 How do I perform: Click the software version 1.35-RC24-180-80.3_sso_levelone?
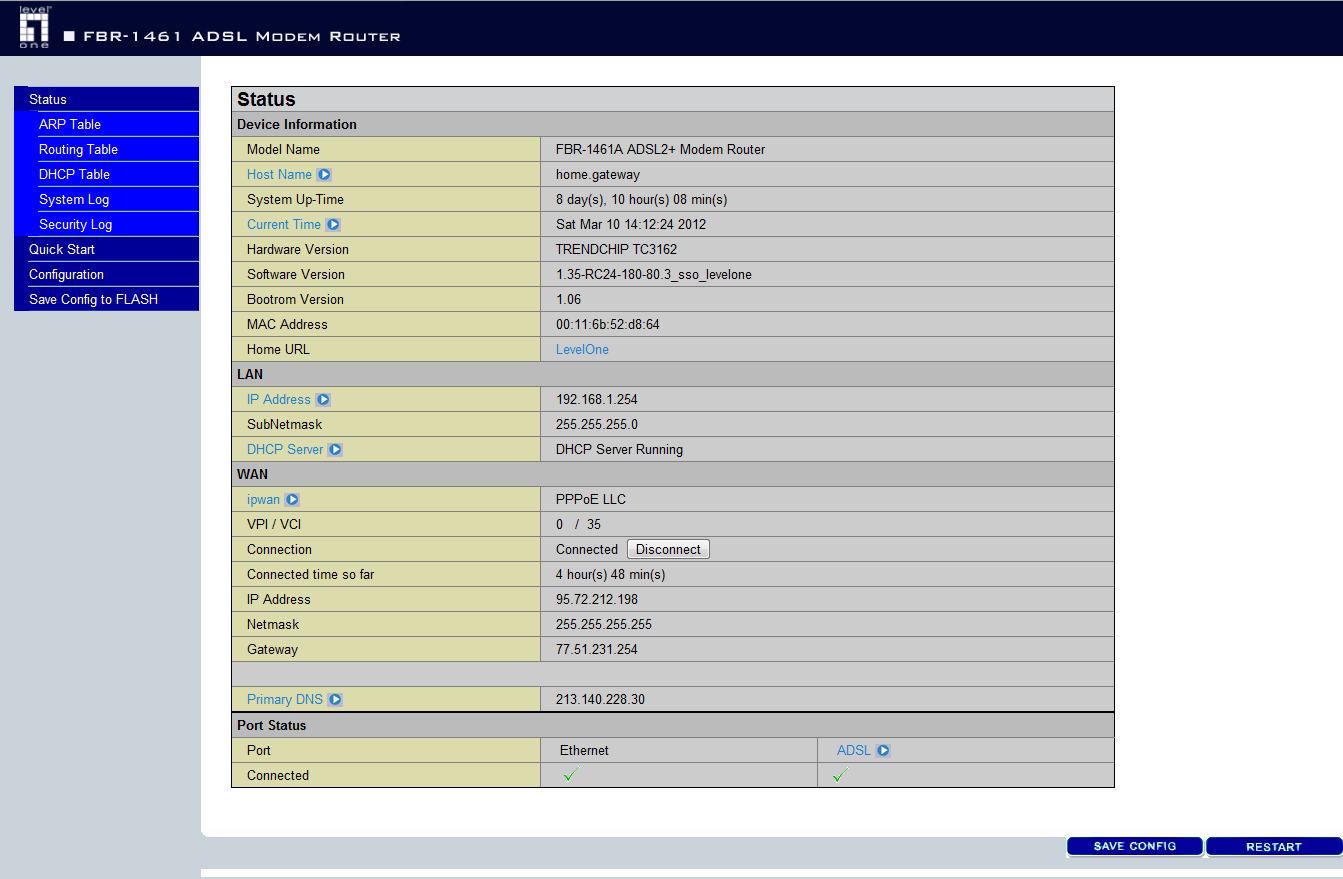[654, 275]
